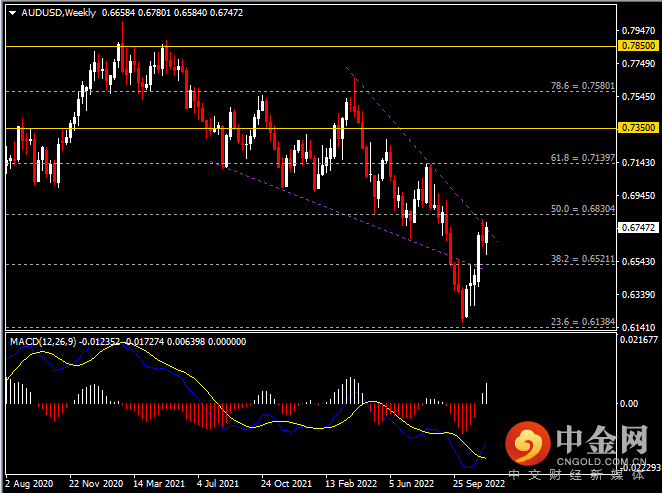Select the 0.73500 horizontal line price tag

[637, 128]
